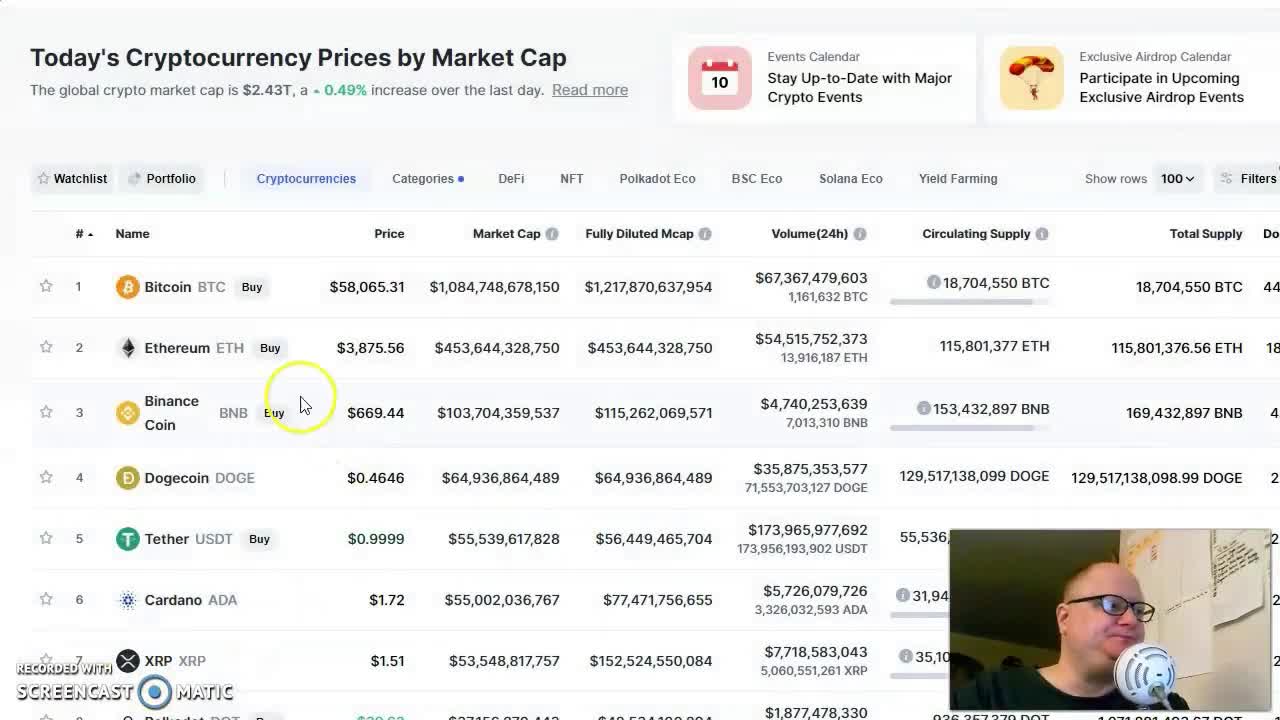This screenshot has width=1280, height=720.
Task: Star Ethereum to add to watchlist
Action: [46, 348]
